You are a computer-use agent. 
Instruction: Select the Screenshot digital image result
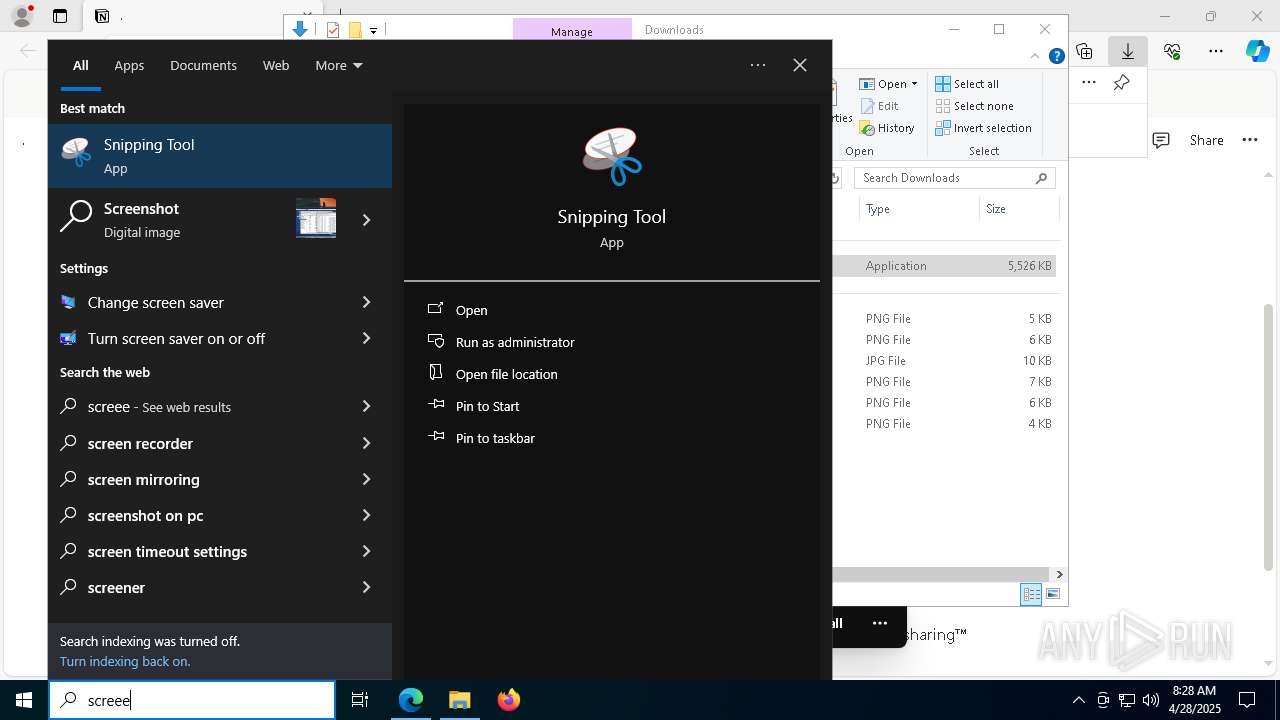click(172, 220)
